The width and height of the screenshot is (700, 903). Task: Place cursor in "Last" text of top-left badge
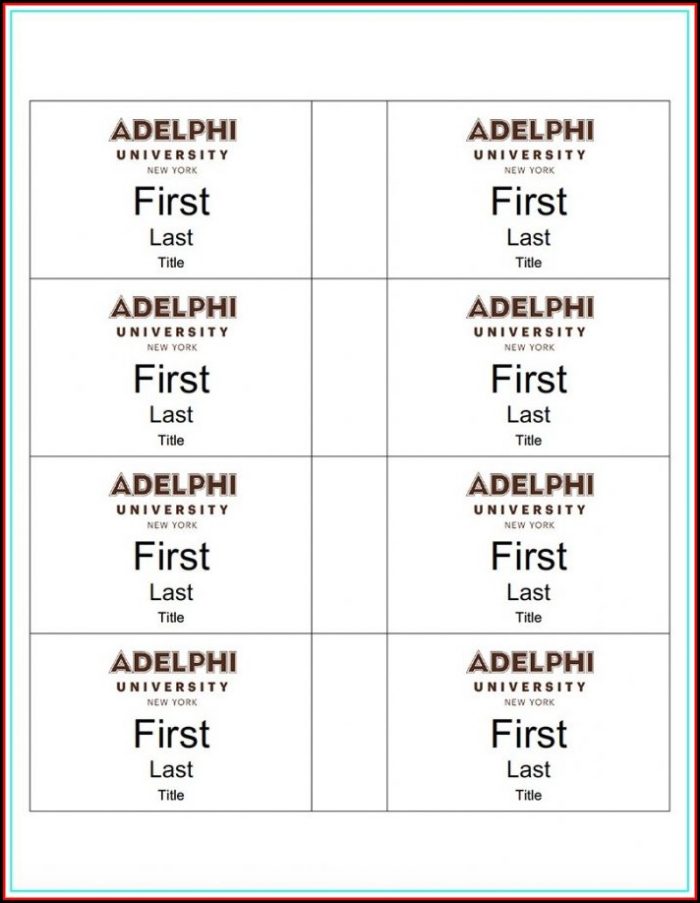coord(171,238)
